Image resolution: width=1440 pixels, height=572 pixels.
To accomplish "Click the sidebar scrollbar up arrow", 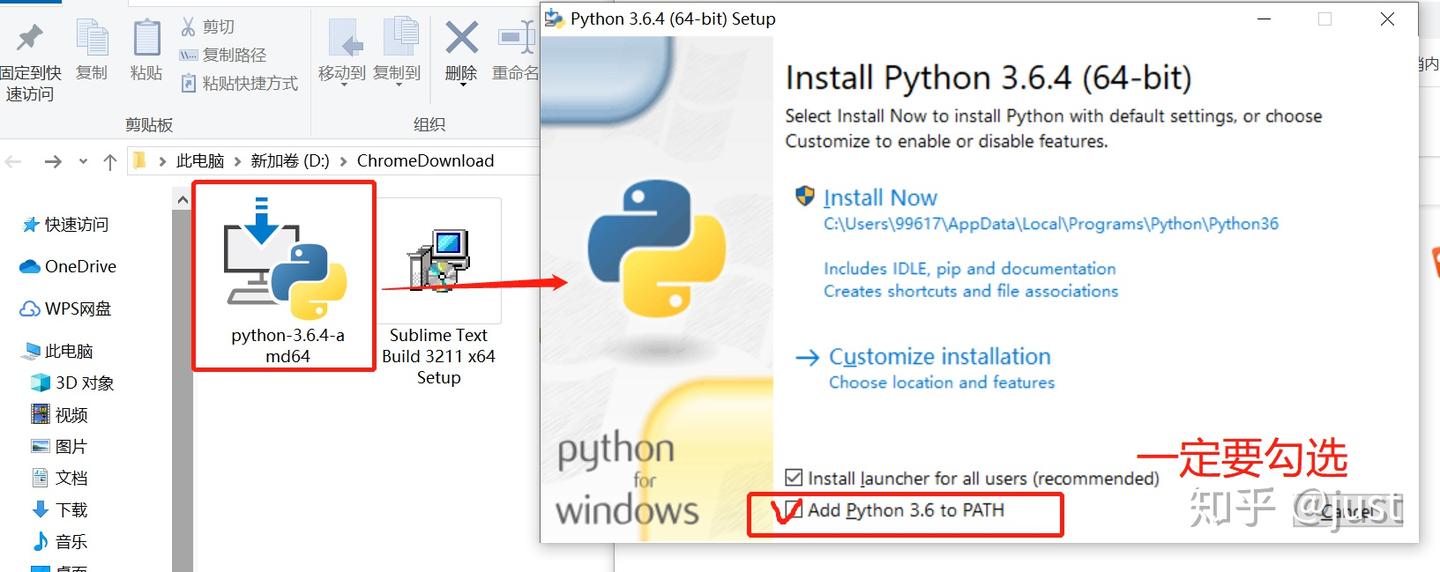I will tap(182, 200).
